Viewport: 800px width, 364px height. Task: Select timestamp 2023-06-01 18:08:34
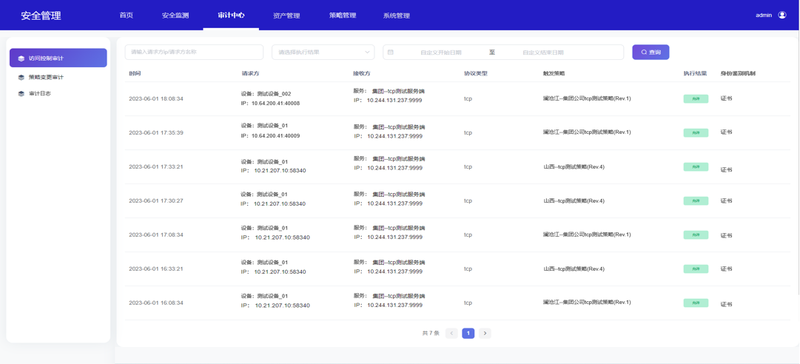[156, 99]
